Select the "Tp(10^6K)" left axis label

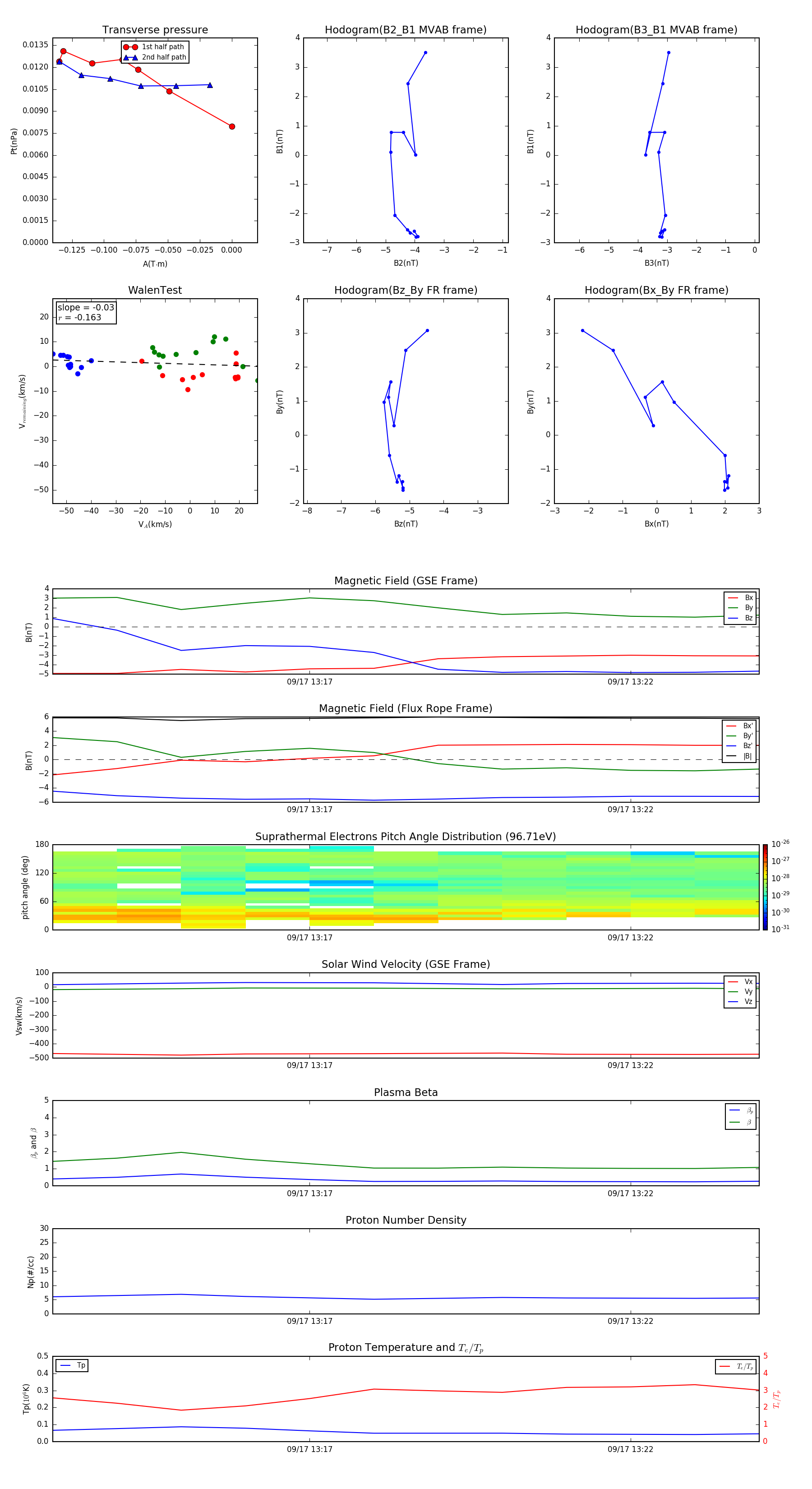click(x=26, y=1399)
